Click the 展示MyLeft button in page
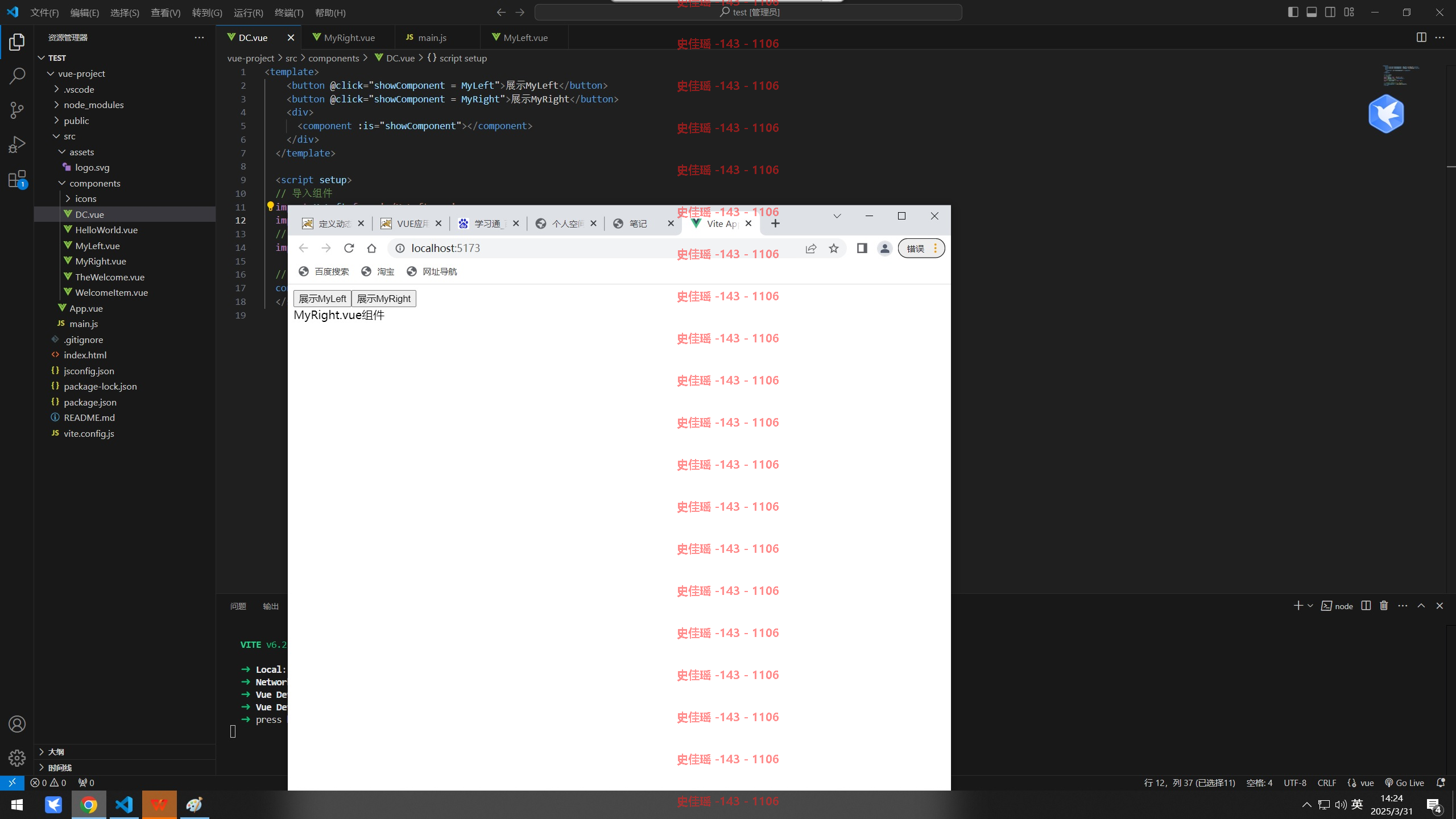 pos(322,299)
